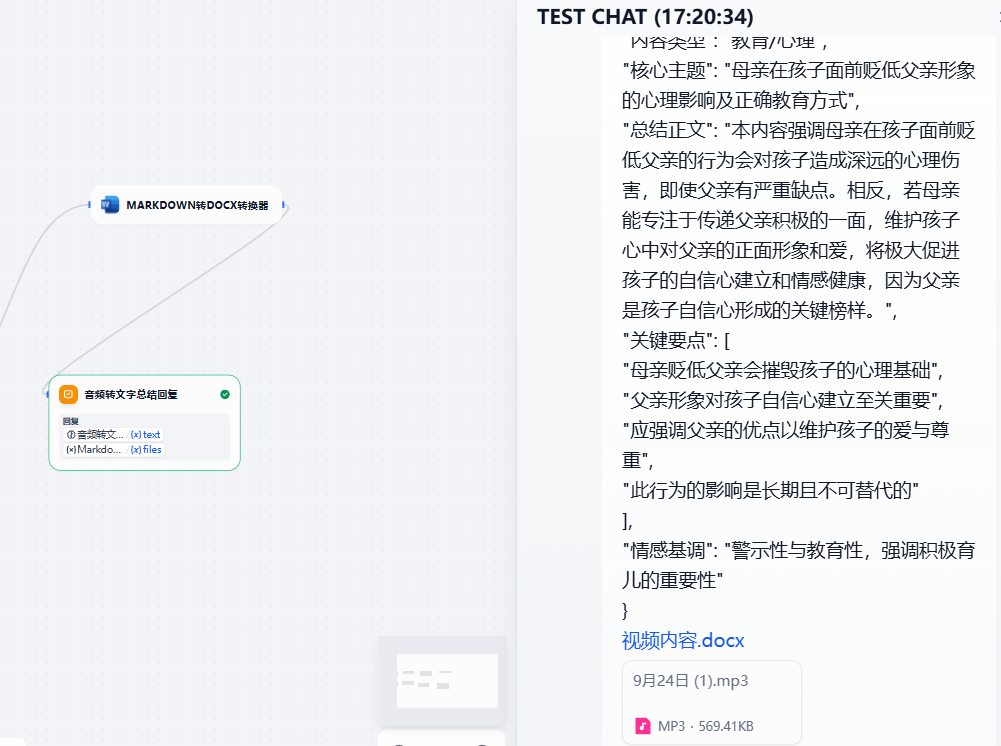Image resolution: width=1001 pixels, height=746 pixels.
Task: Click the pink MP3 file icon
Action: pyautogui.click(x=643, y=726)
